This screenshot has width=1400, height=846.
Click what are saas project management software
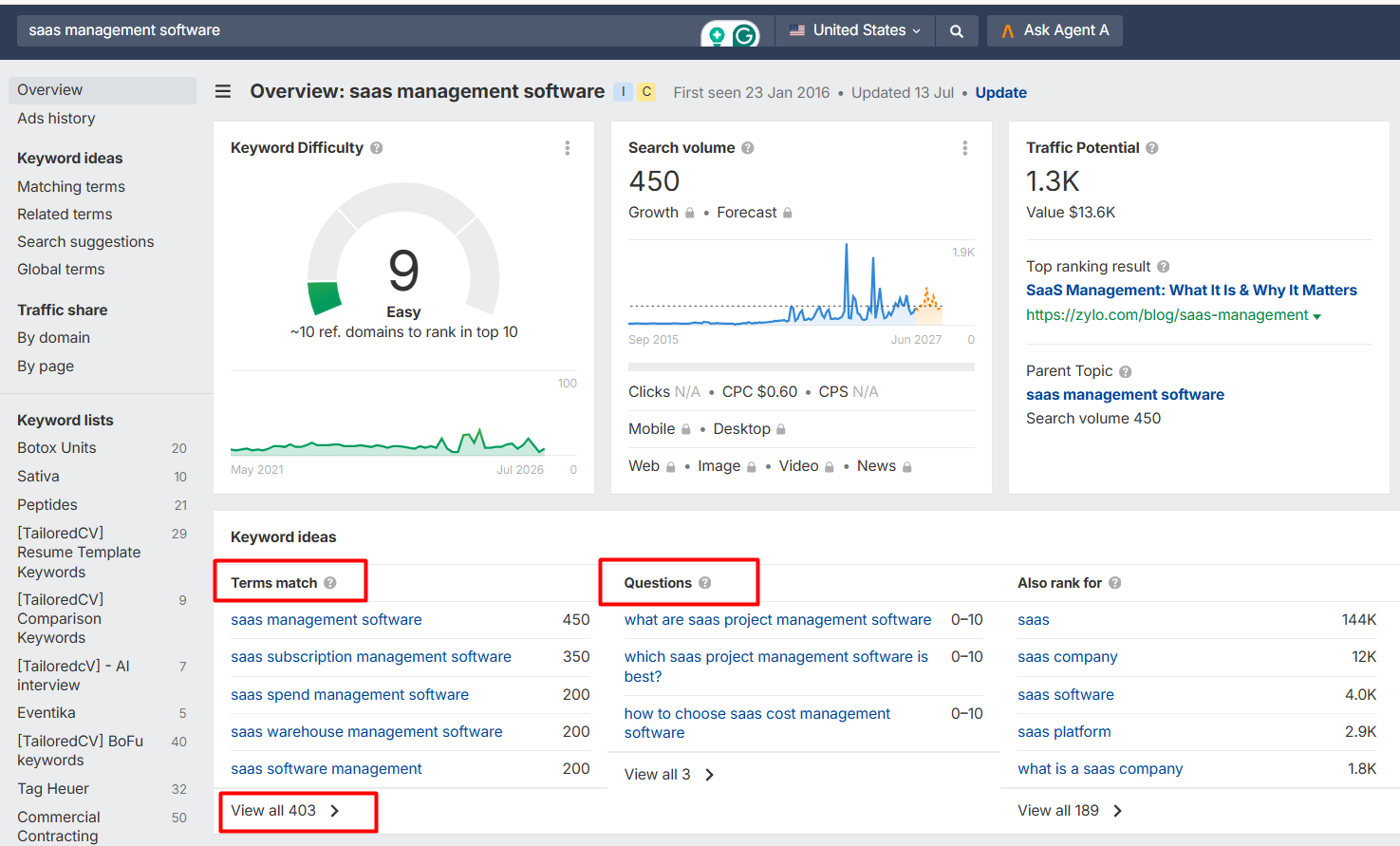pyautogui.click(x=777, y=620)
